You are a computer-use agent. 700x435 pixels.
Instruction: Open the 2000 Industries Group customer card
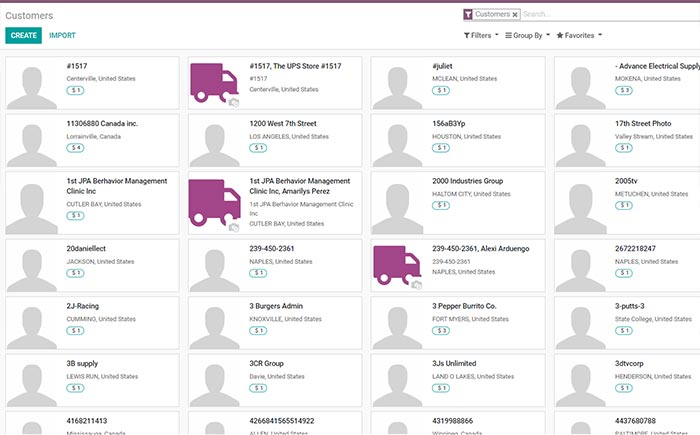point(467,181)
